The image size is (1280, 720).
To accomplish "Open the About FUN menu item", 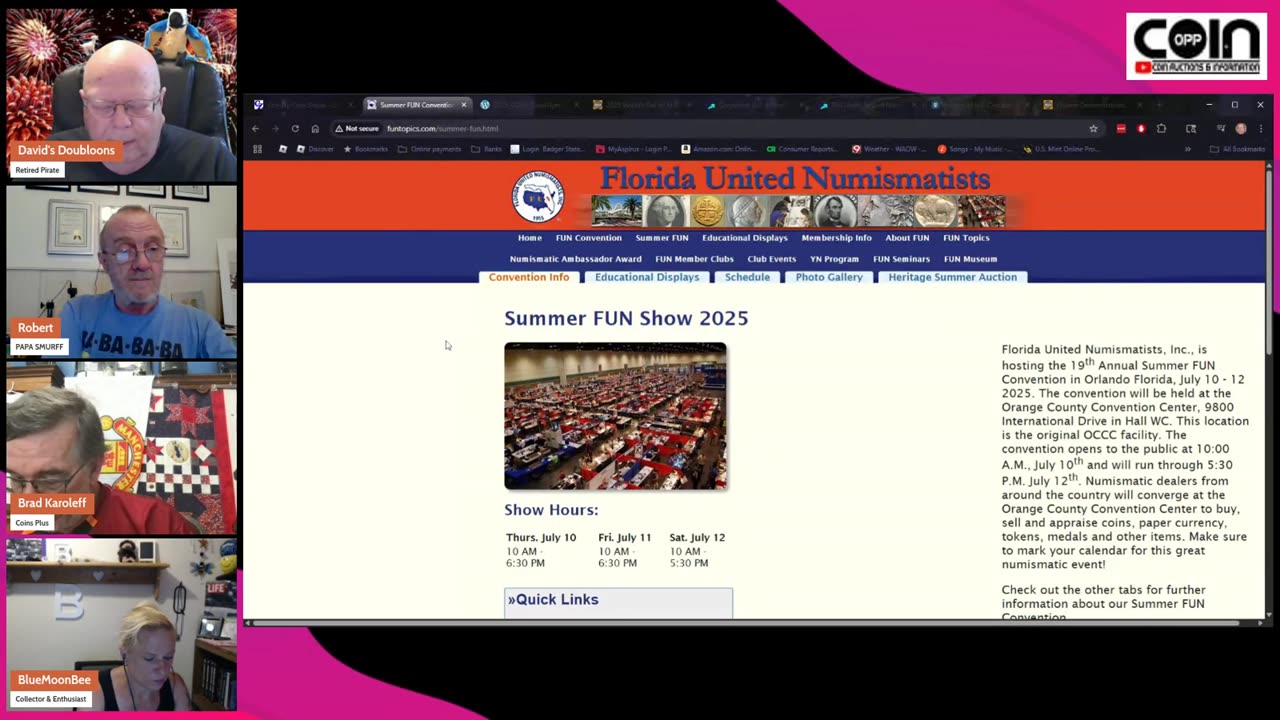I will 907,238.
